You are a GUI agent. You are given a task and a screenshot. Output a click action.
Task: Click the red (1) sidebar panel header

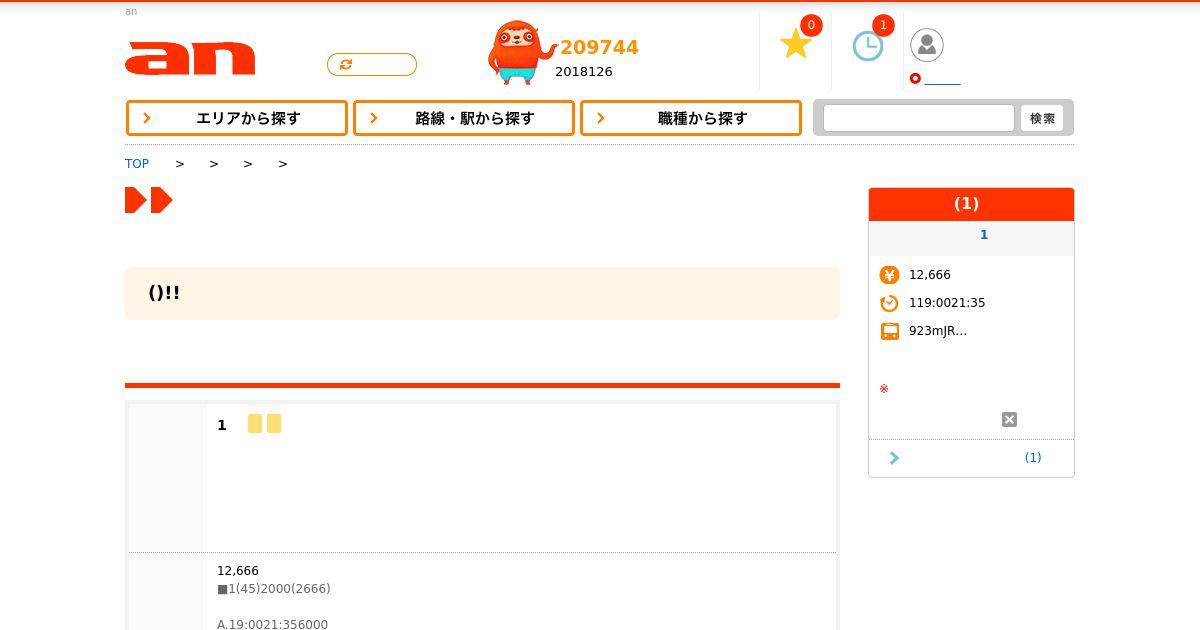point(971,204)
